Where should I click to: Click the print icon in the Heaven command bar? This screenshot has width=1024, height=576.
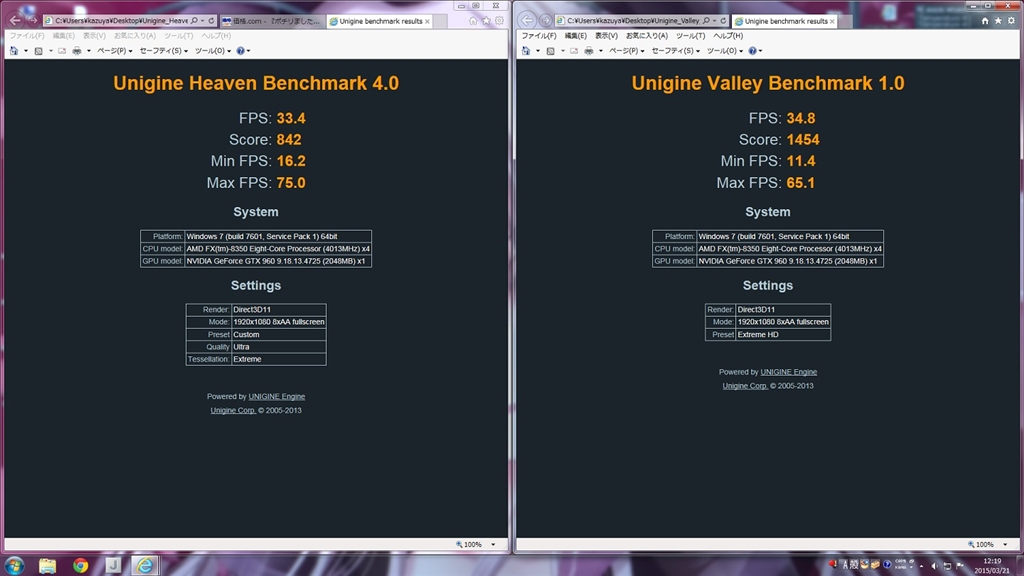[76, 50]
